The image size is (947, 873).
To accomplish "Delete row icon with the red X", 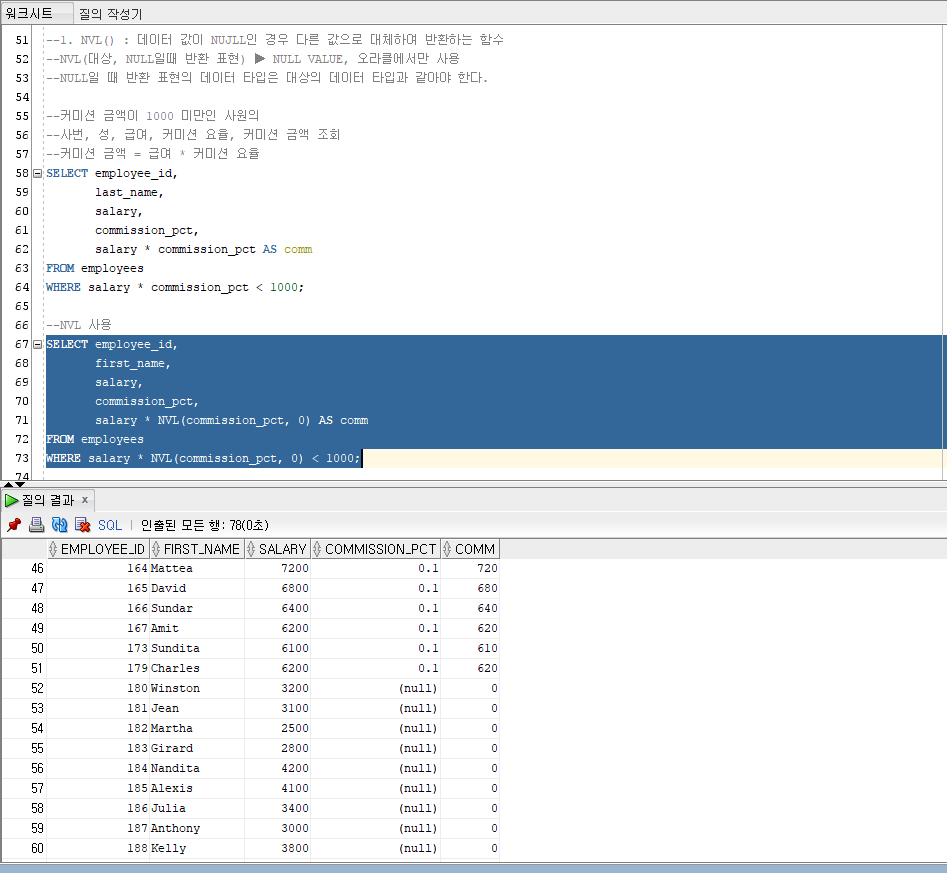I will pyautogui.click(x=82, y=525).
